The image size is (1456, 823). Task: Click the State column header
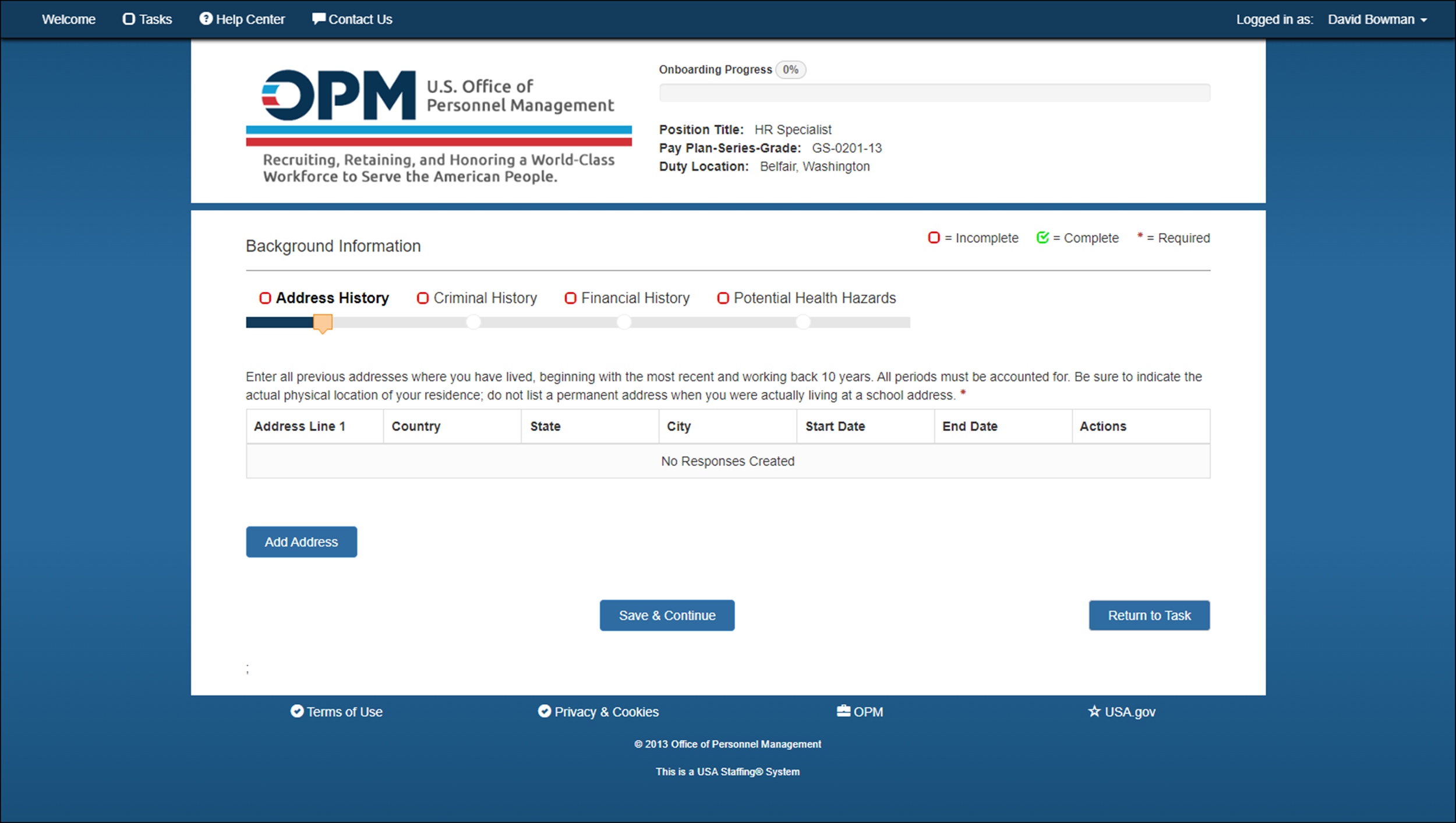coord(590,426)
